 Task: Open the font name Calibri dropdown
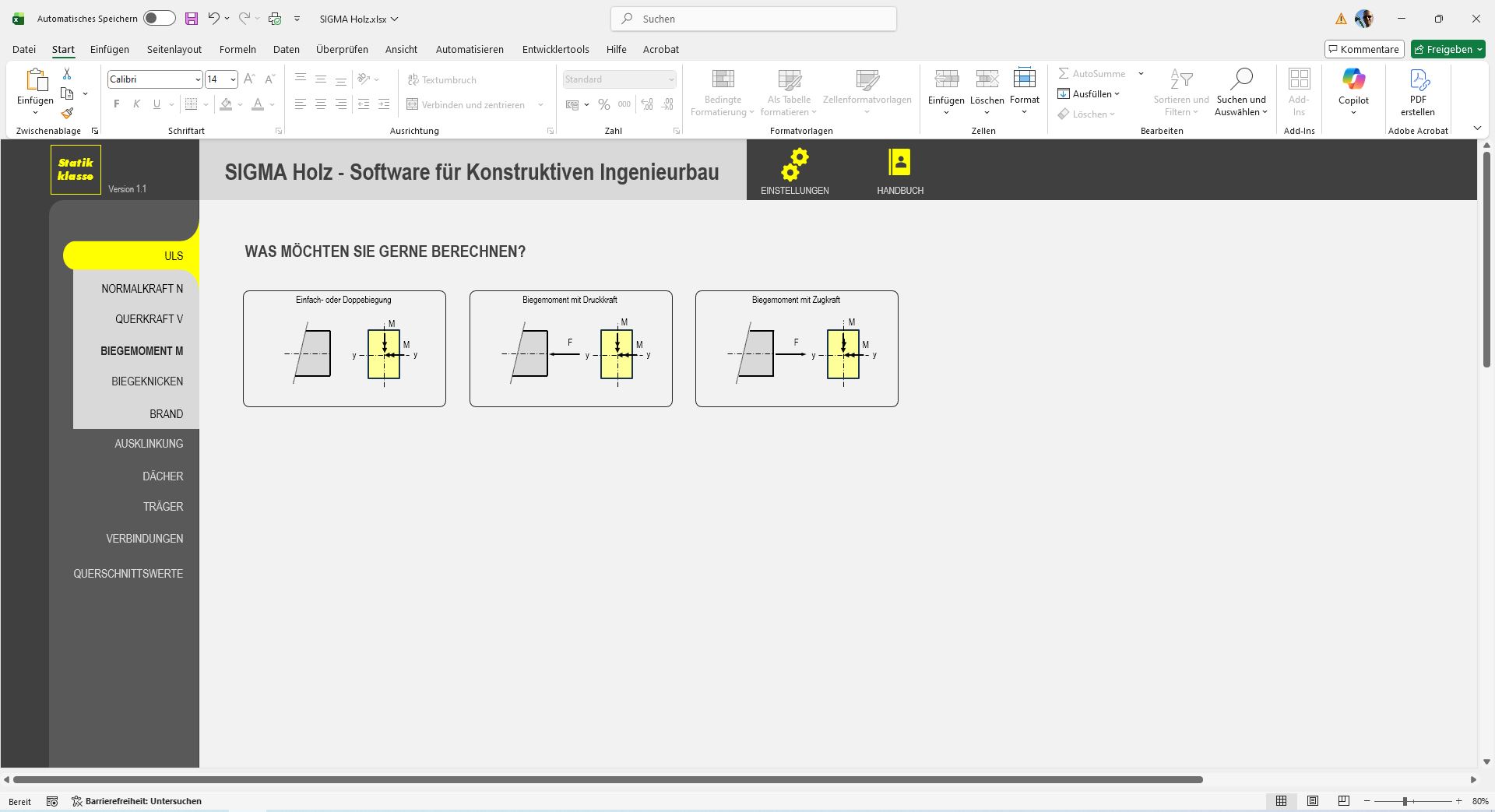pos(197,79)
